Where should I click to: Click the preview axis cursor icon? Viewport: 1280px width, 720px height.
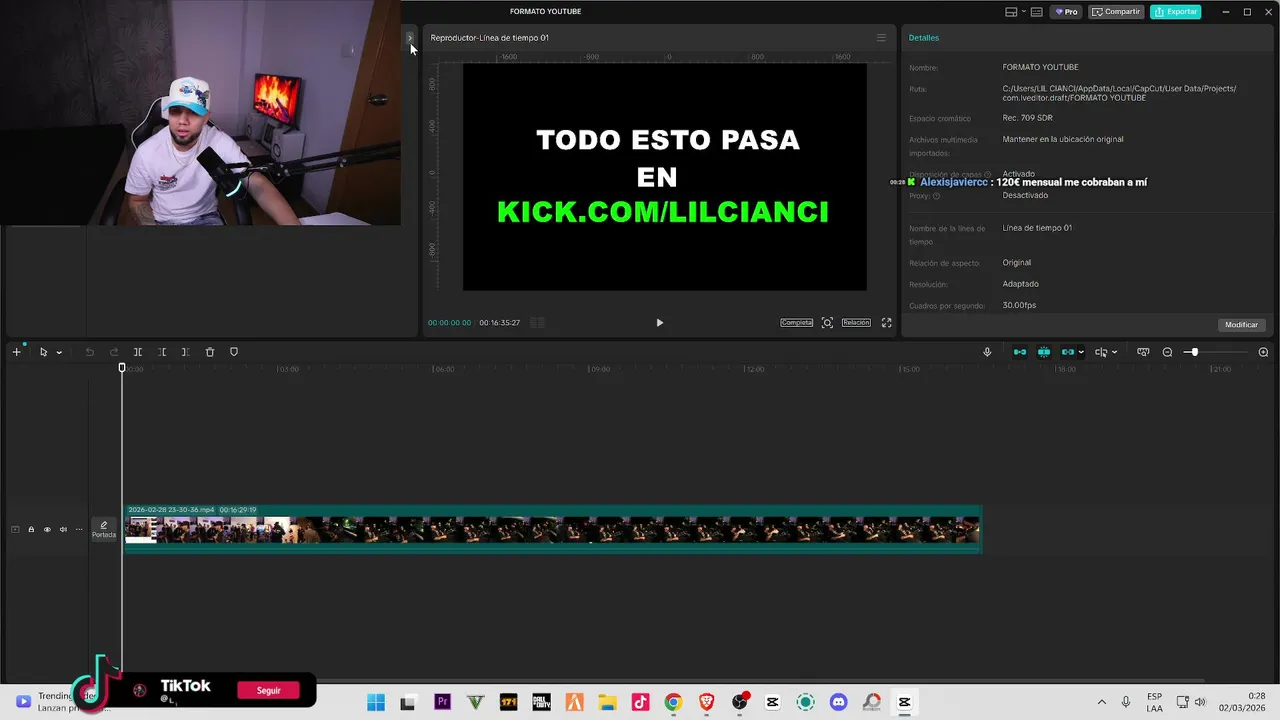click(x=1101, y=352)
